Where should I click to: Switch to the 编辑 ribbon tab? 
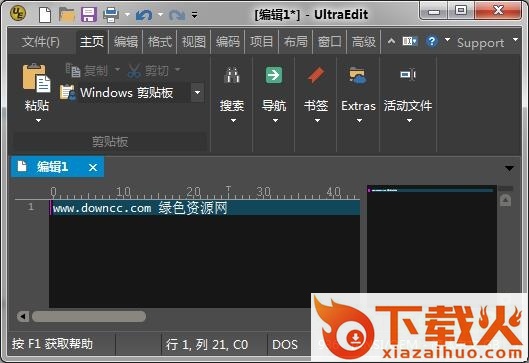(x=126, y=42)
